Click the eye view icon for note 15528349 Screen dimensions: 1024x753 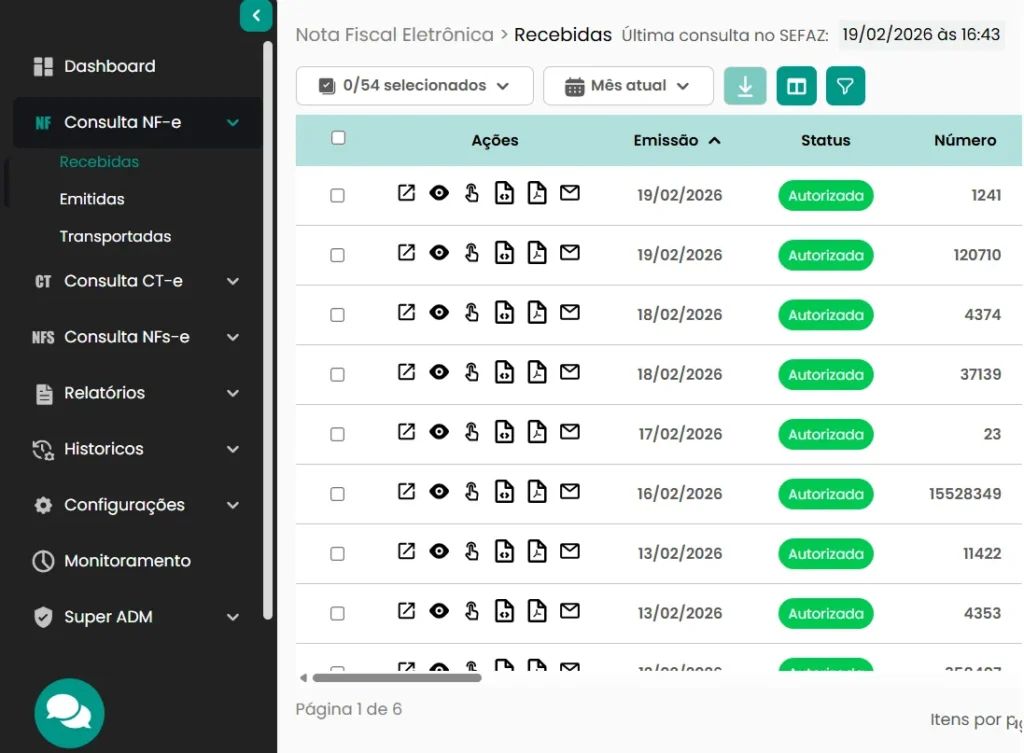coord(439,492)
